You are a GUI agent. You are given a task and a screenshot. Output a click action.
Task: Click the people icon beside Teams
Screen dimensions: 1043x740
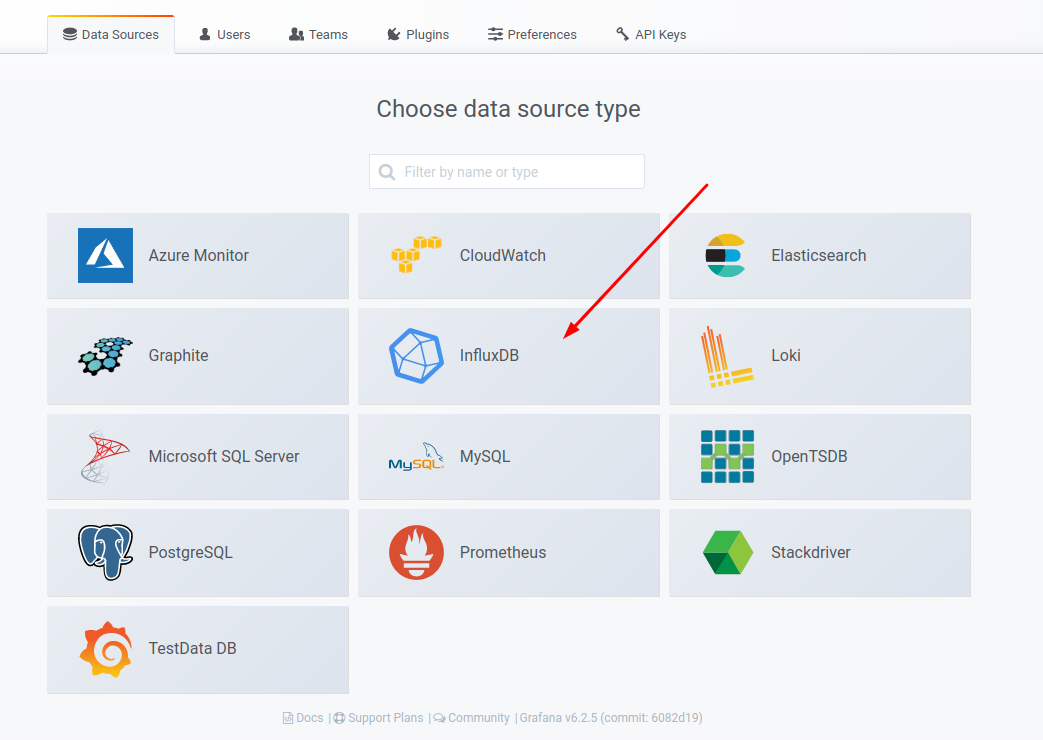pos(296,34)
